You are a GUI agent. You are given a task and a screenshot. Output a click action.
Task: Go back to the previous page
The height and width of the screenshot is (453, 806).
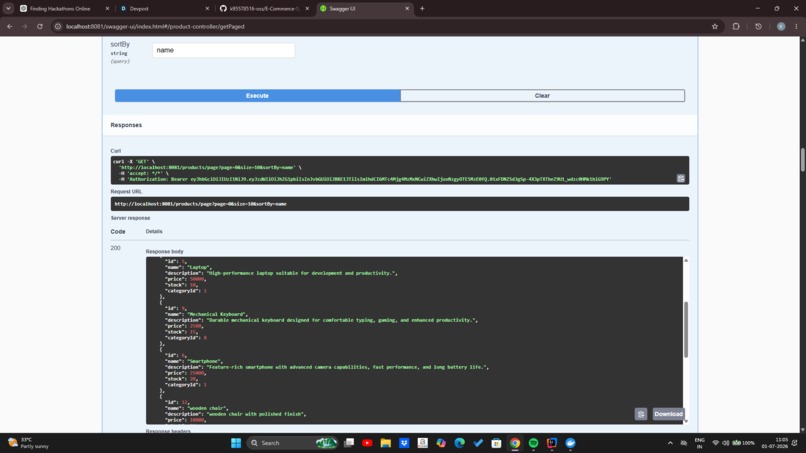point(10,27)
